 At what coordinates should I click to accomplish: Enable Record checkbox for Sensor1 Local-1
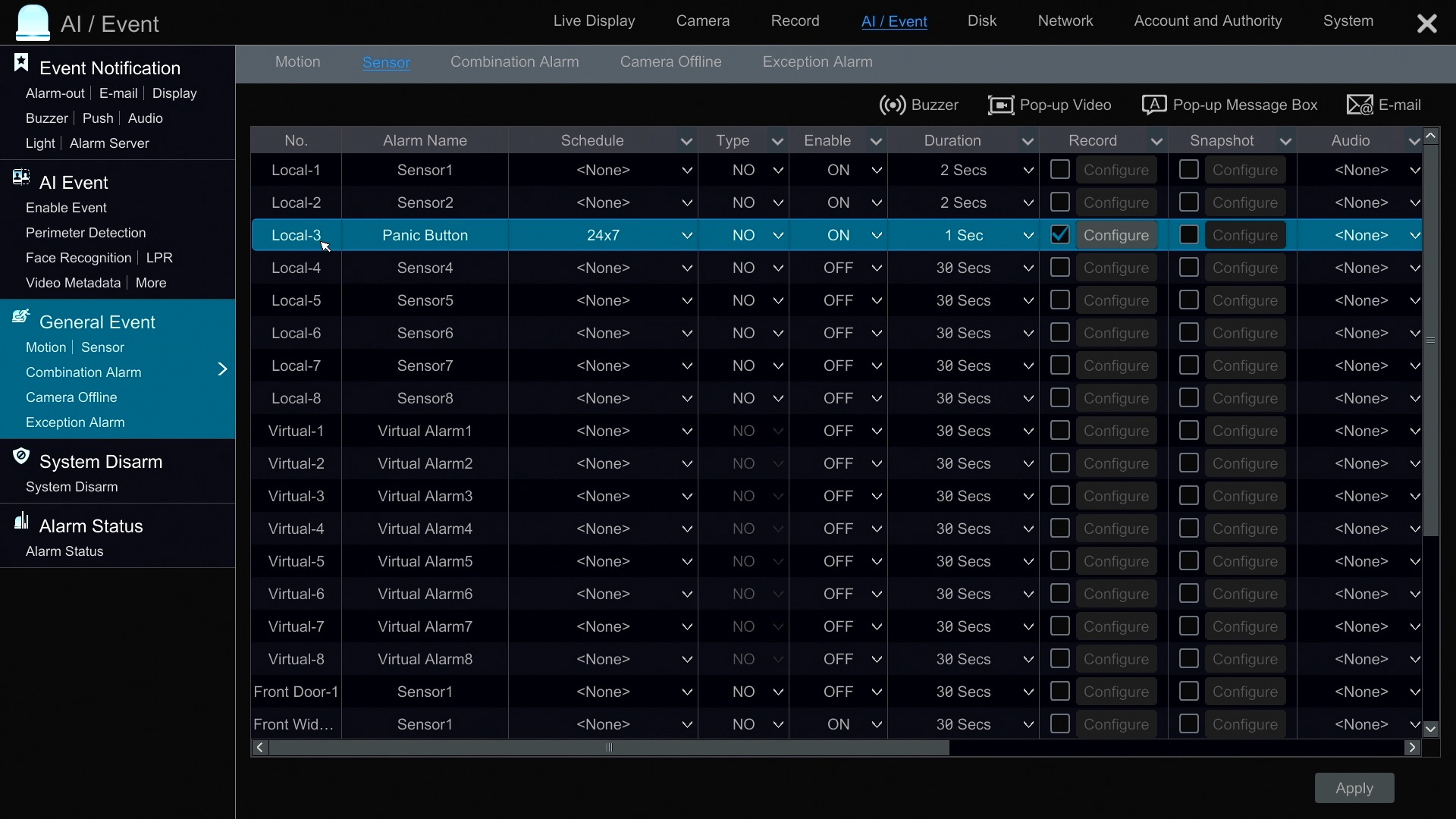pyautogui.click(x=1059, y=170)
